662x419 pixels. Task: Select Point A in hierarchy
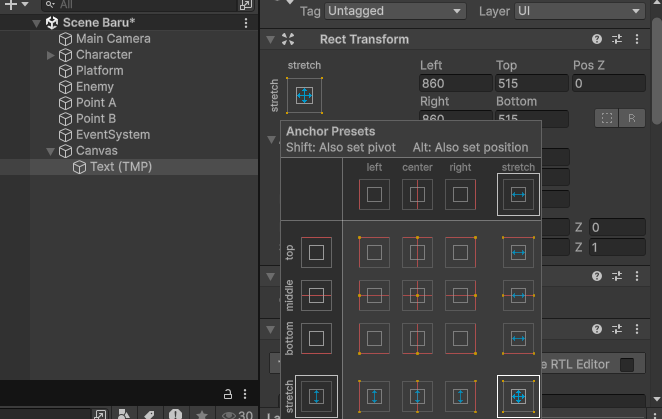pyautogui.click(x=96, y=103)
